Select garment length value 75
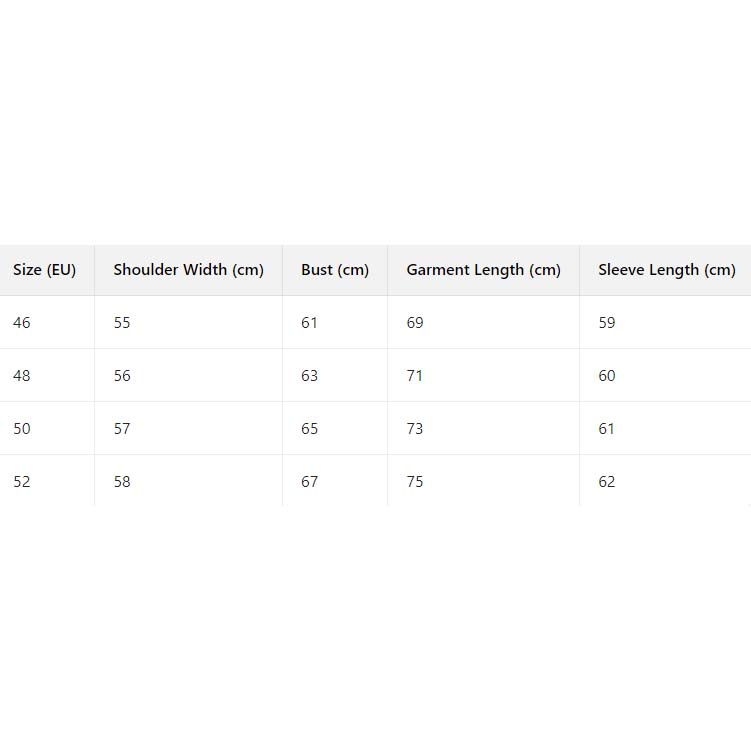The image size is (751, 751). click(415, 482)
